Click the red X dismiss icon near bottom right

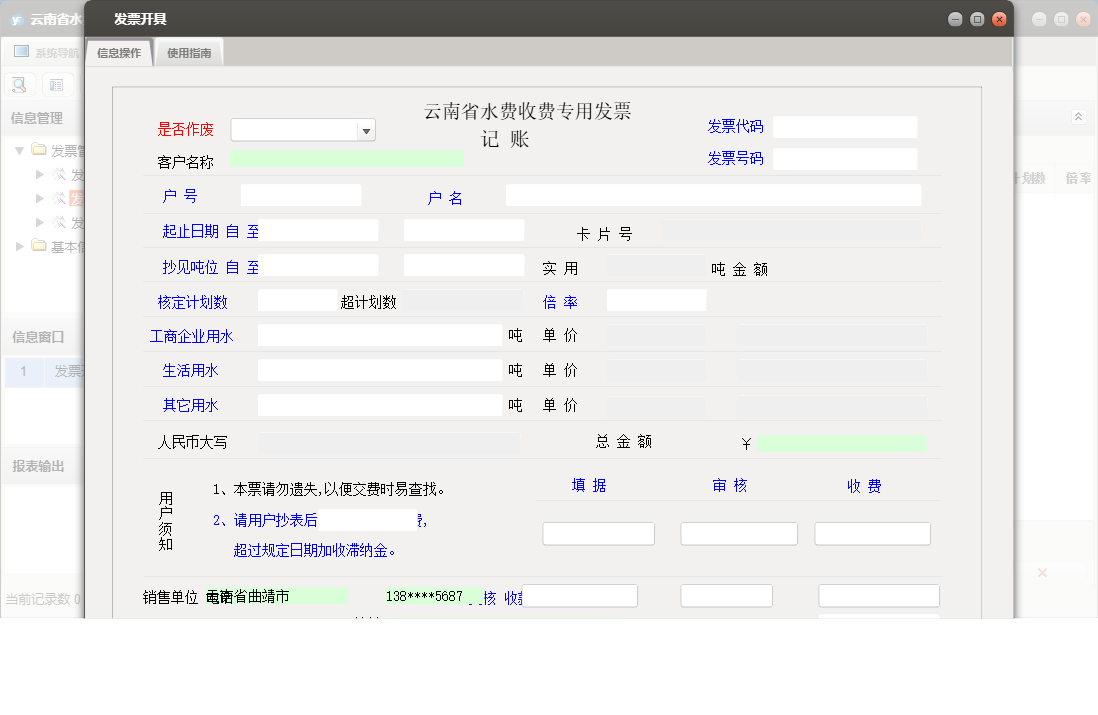pos(1042,572)
